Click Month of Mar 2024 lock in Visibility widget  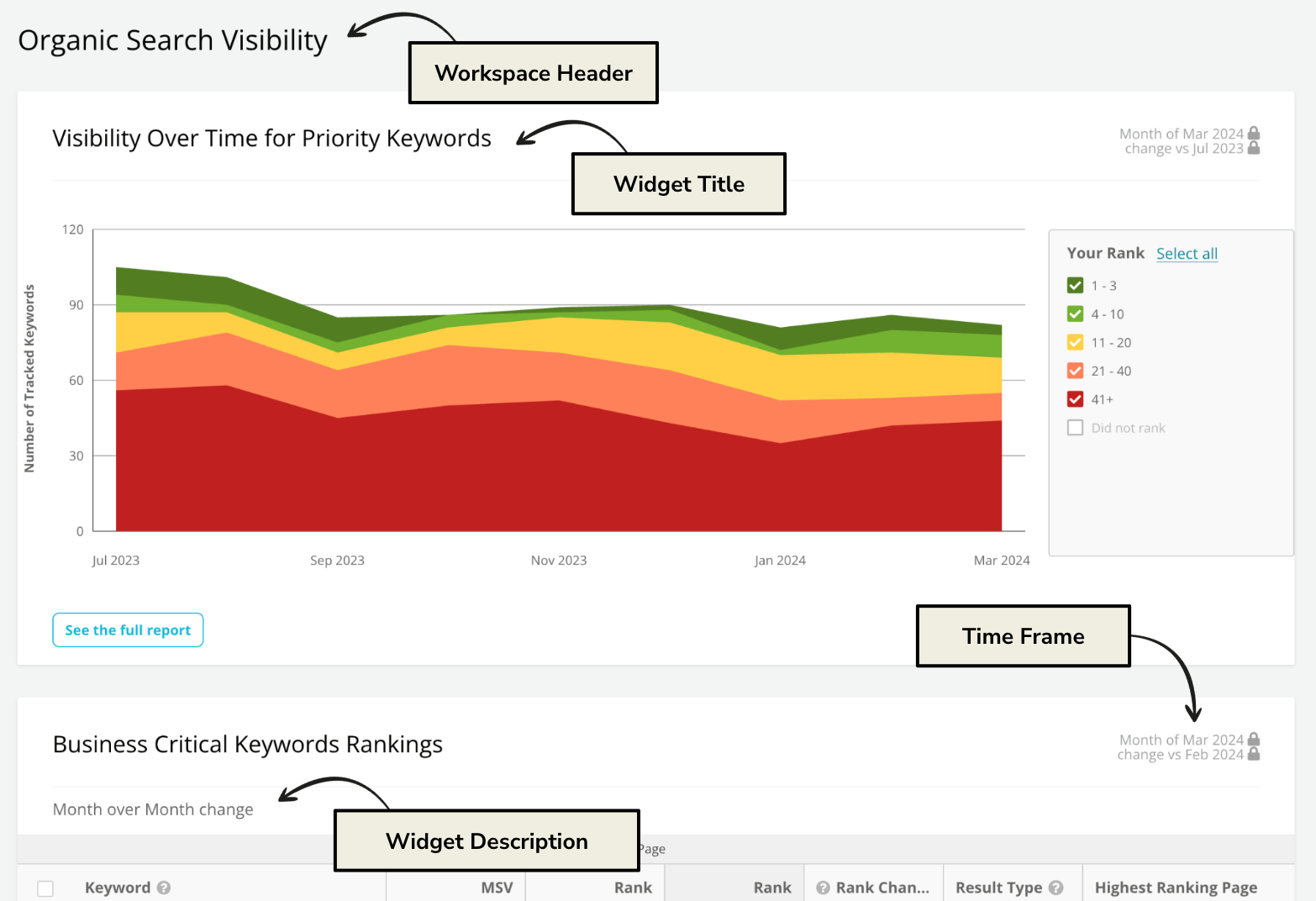[x=1254, y=134]
